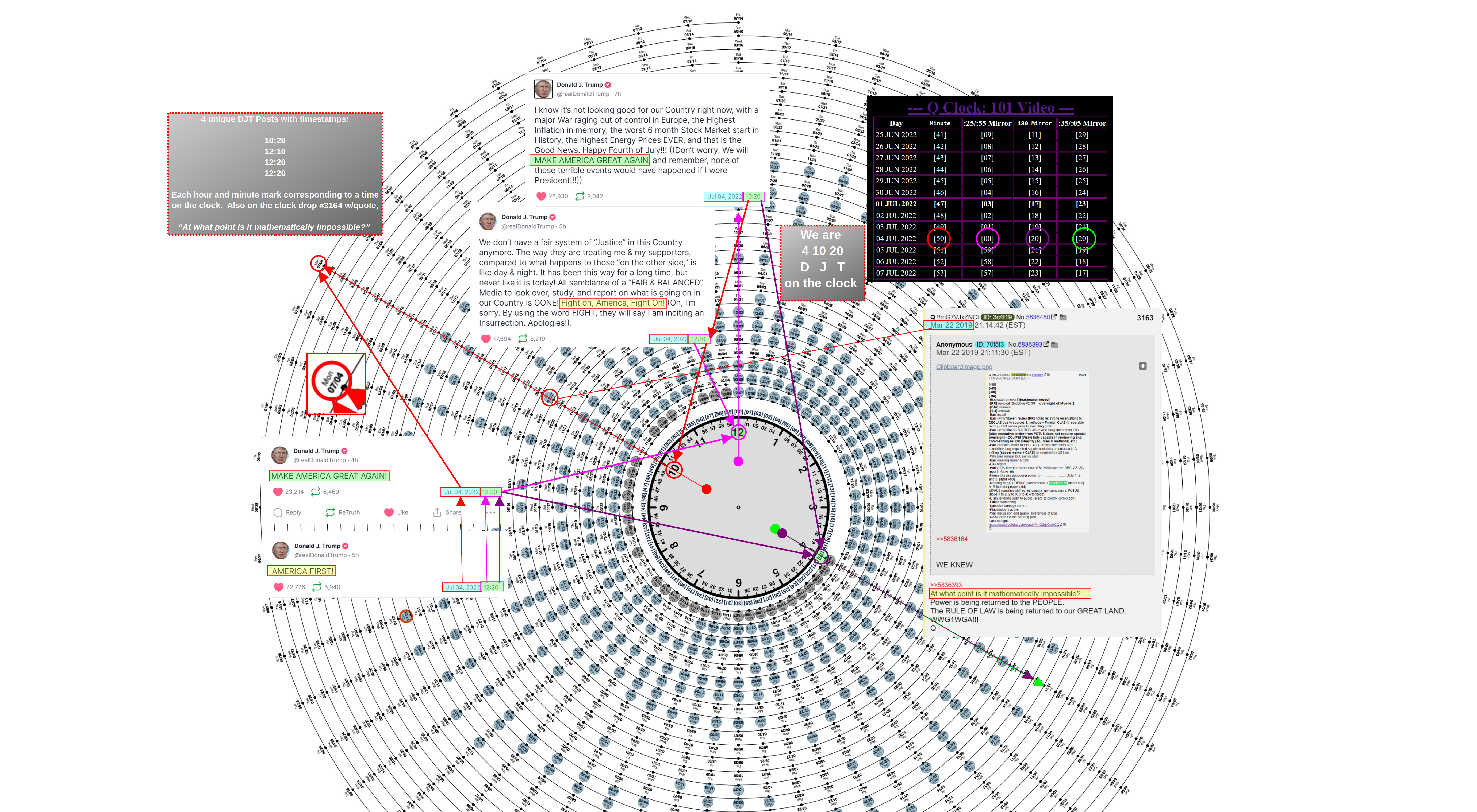This screenshot has height=812, width=1477.
Task: Follow the >>5836164 reply link
Action: pos(952,539)
